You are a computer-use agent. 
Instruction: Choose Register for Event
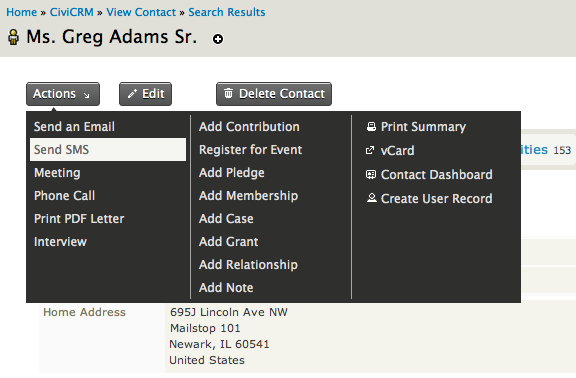tap(251, 150)
